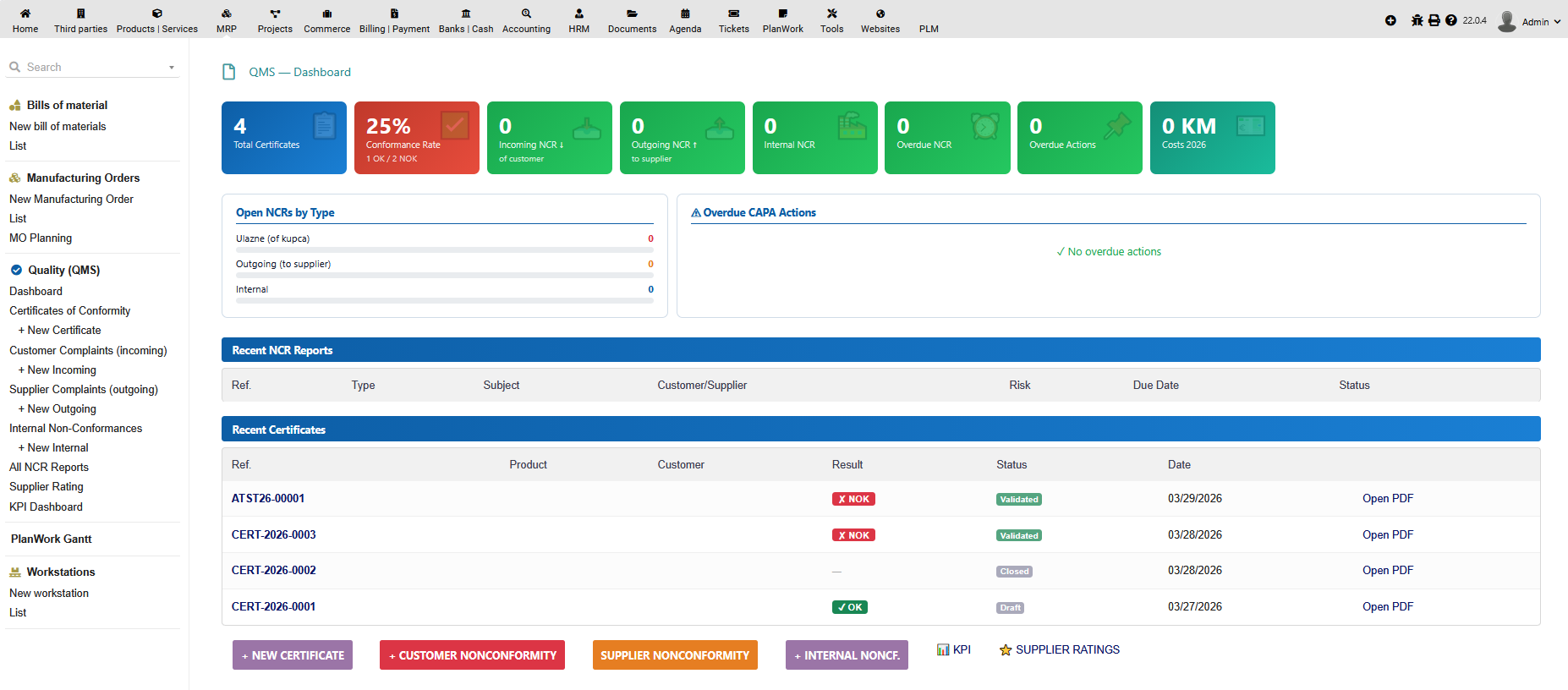
Task: Click the Costs 2026 card
Action: tap(1213, 138)
